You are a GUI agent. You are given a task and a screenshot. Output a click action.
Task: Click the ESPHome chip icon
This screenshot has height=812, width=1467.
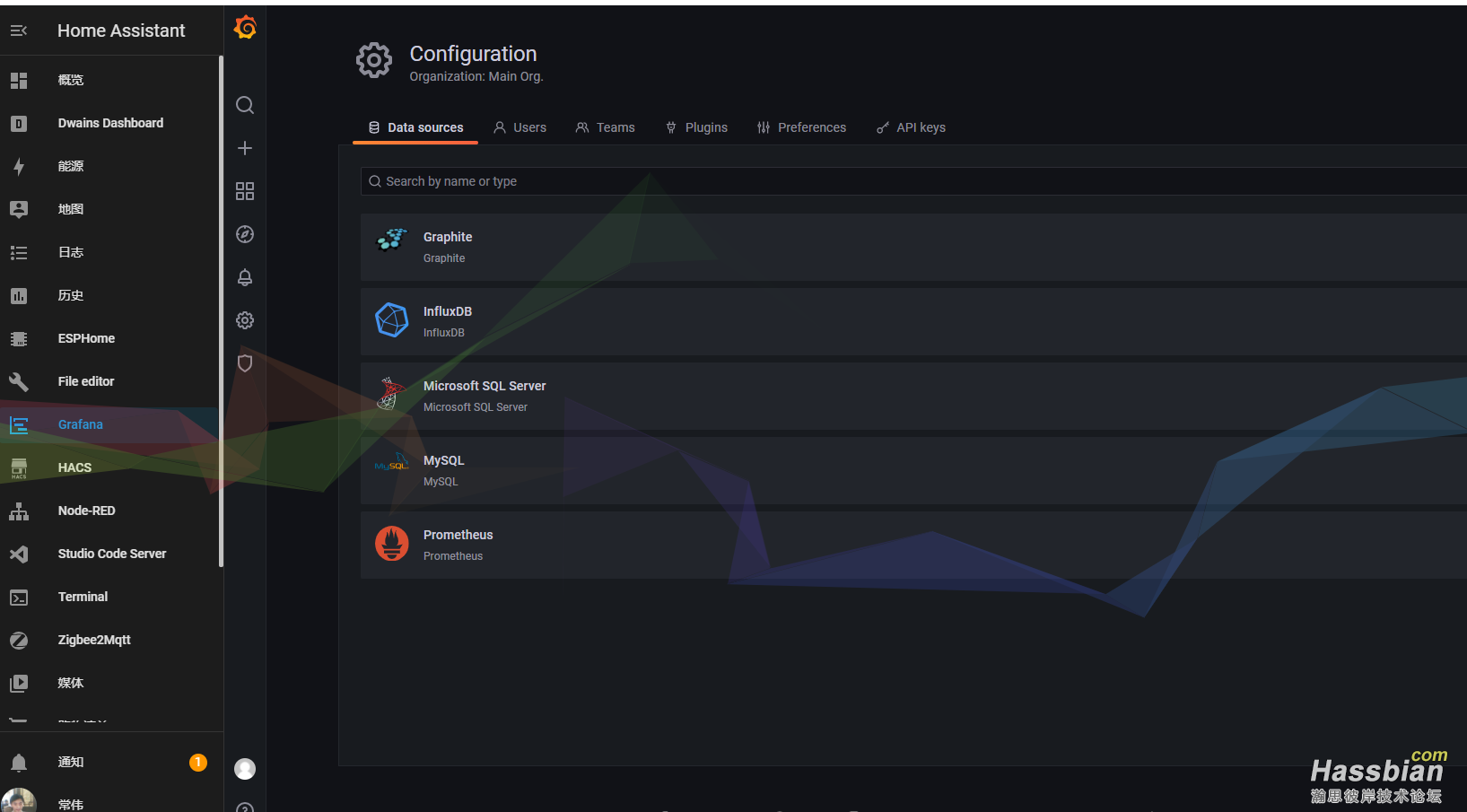[x=19, y=338]
